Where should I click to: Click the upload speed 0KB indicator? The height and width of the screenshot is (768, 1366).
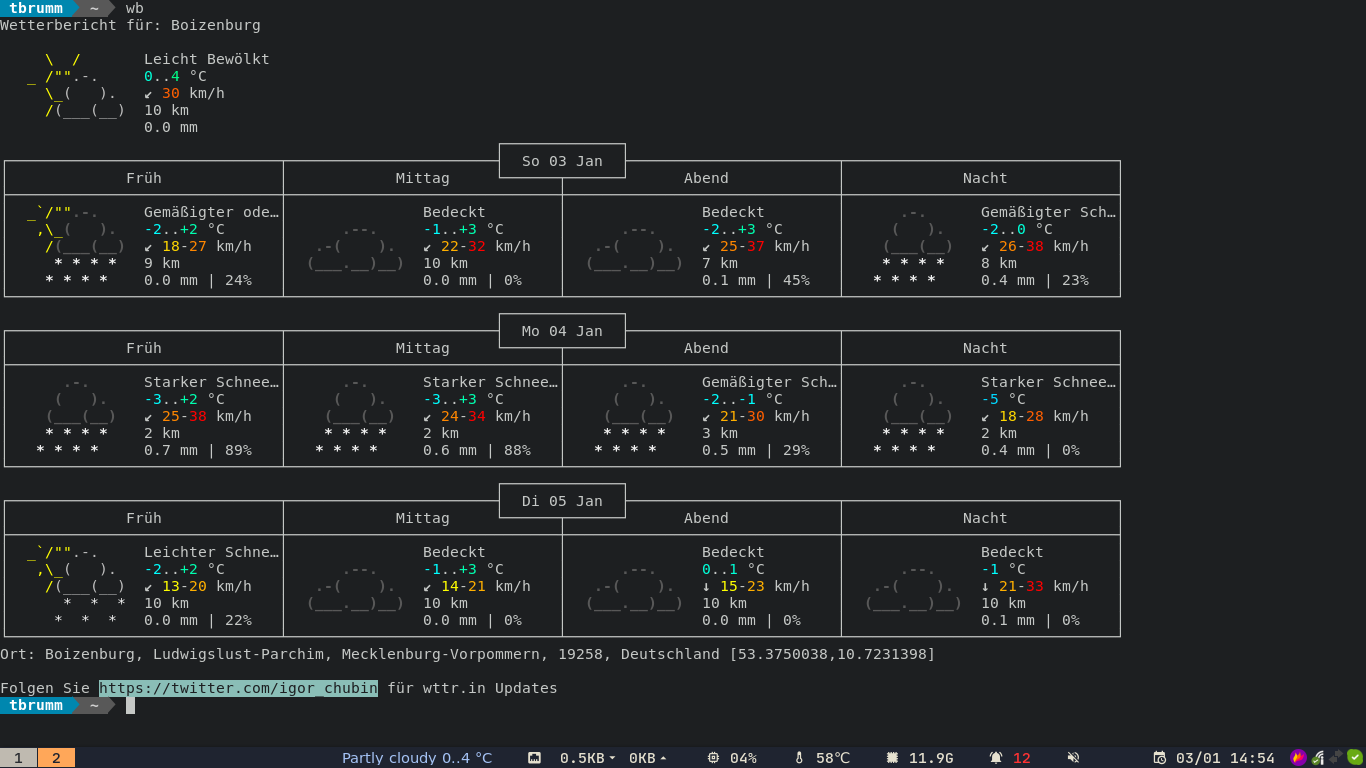[647, 758]
